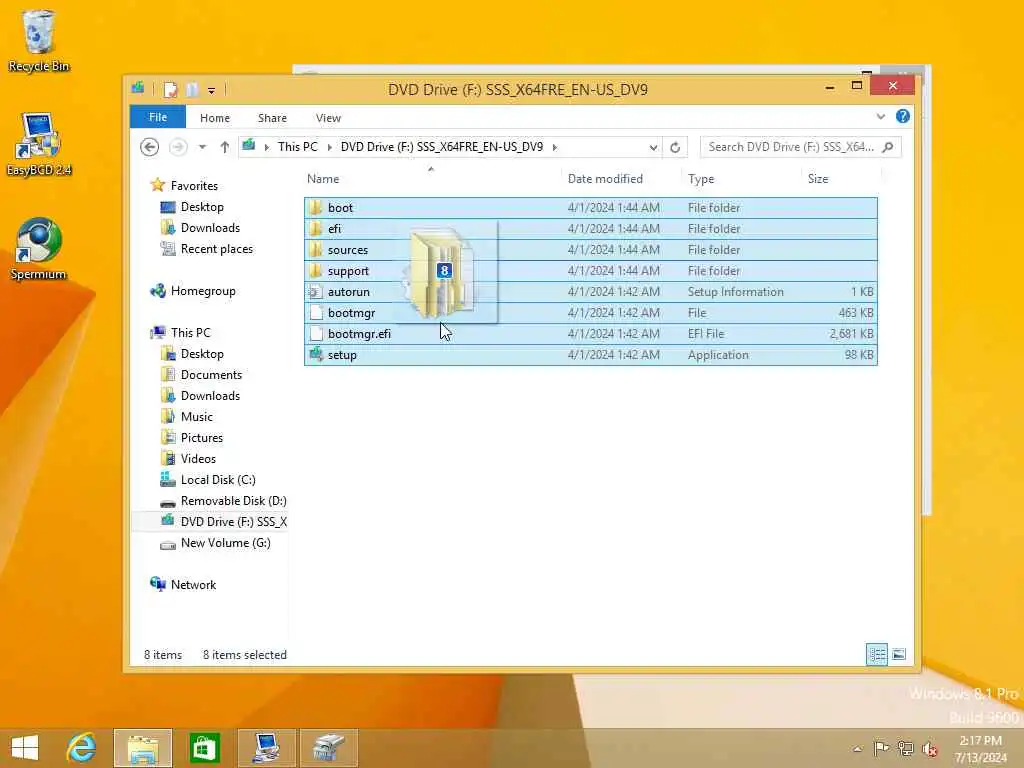Open New Volume (G:)
The height and width of the screenshot is (768, 1024).
tap(216, 543)
